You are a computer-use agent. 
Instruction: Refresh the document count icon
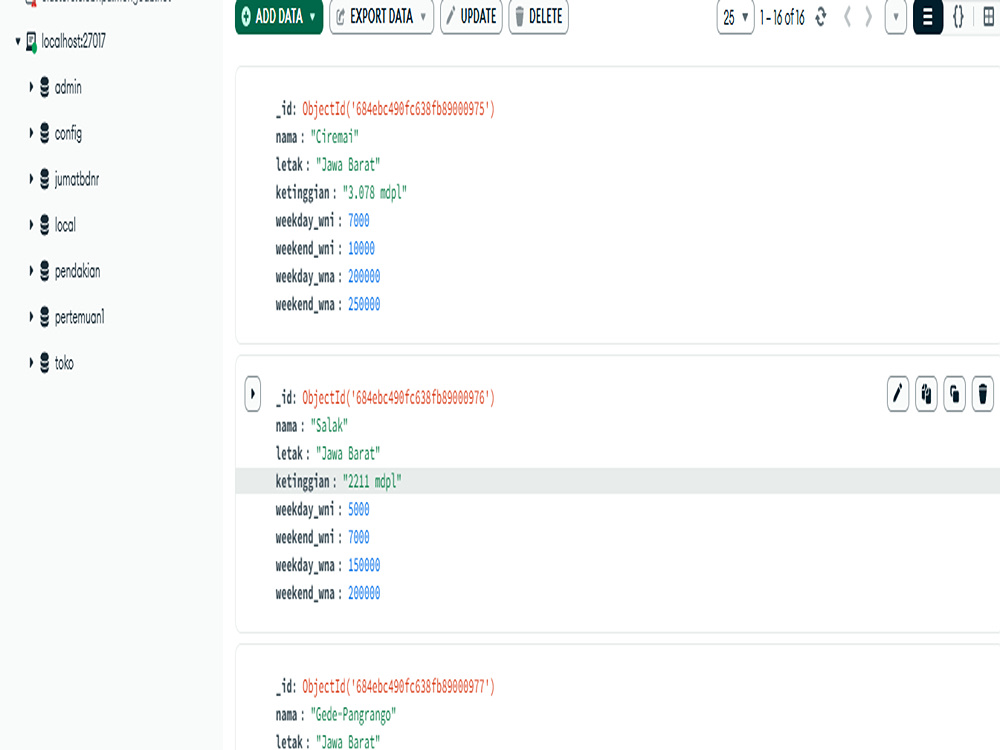(x=821, y=17)
